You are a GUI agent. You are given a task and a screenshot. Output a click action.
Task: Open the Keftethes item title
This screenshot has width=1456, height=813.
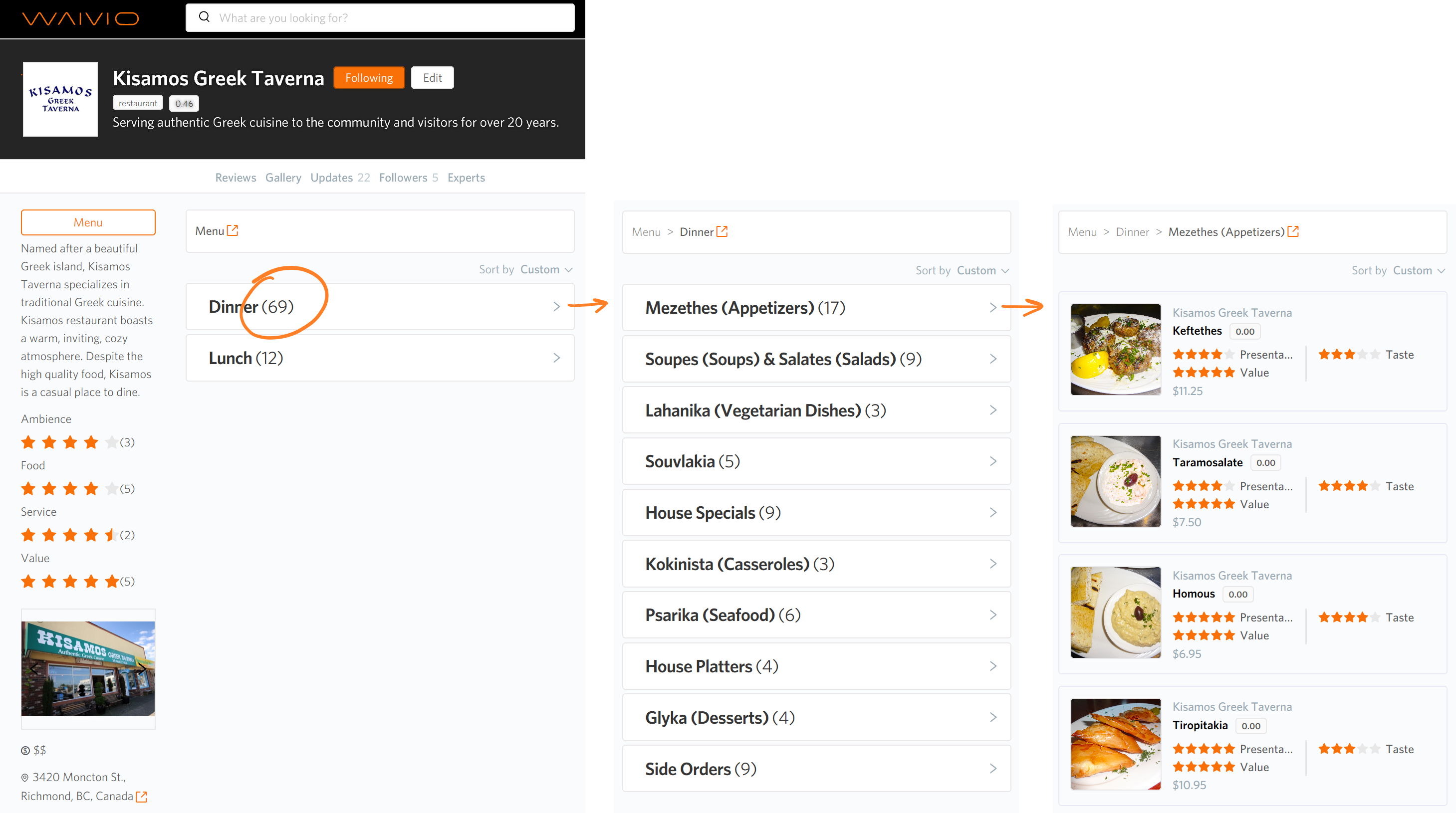pyautogui.click(x=1197, y=331)
